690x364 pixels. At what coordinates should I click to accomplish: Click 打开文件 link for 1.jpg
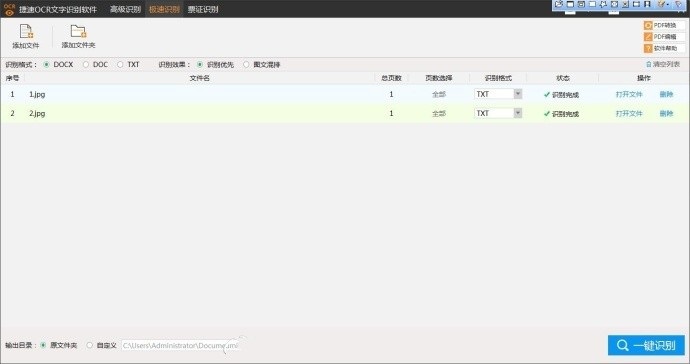coord(629,94)
